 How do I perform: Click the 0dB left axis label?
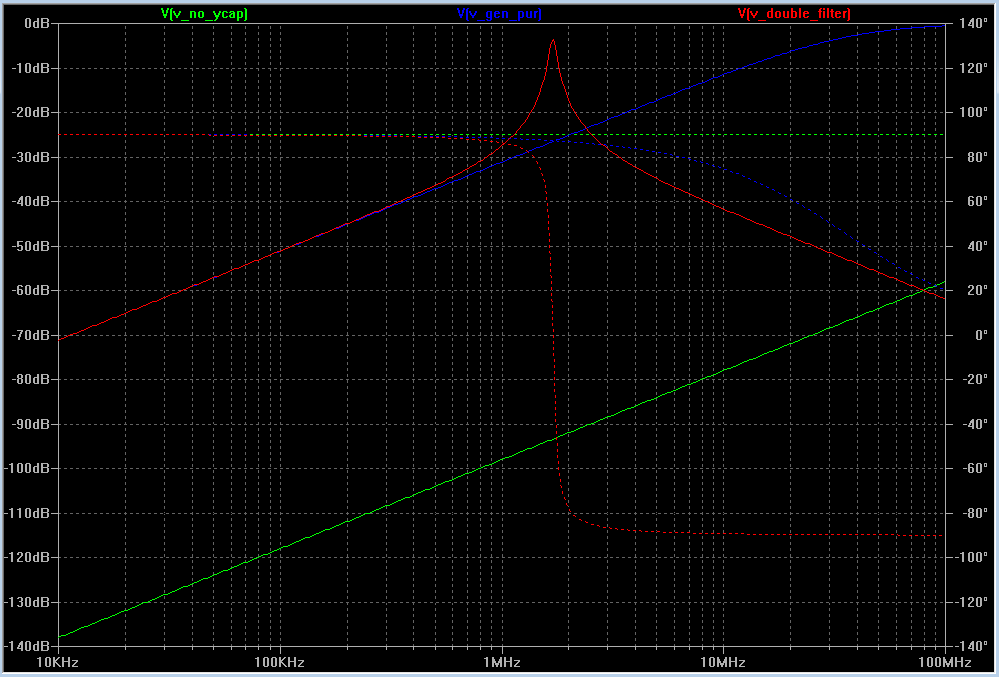pos(36,24)
